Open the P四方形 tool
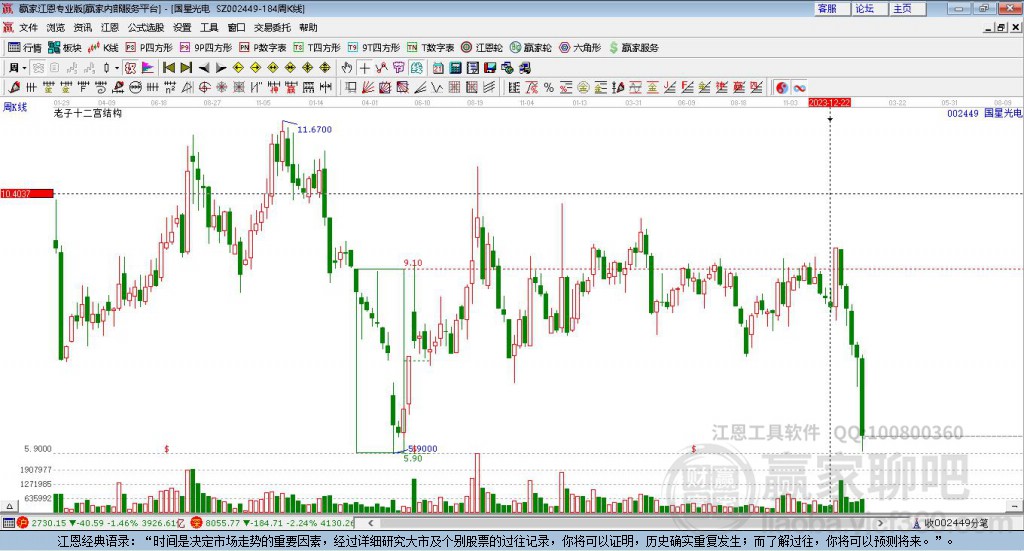Image resolution: width=1024 pixels, height=551 pixels. (149, 48)
